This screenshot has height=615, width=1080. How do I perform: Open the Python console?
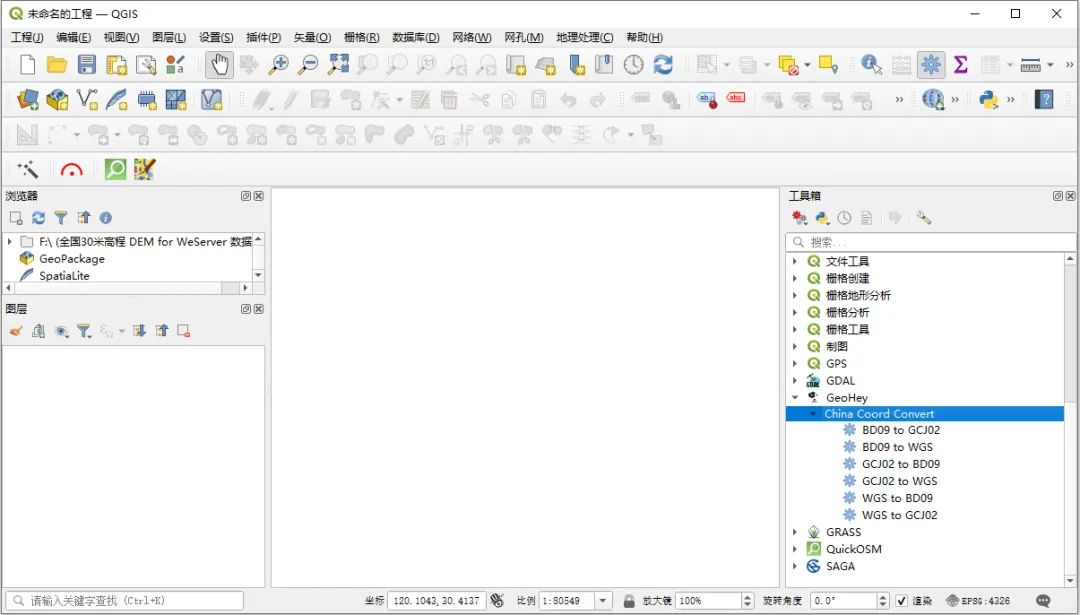988,99
